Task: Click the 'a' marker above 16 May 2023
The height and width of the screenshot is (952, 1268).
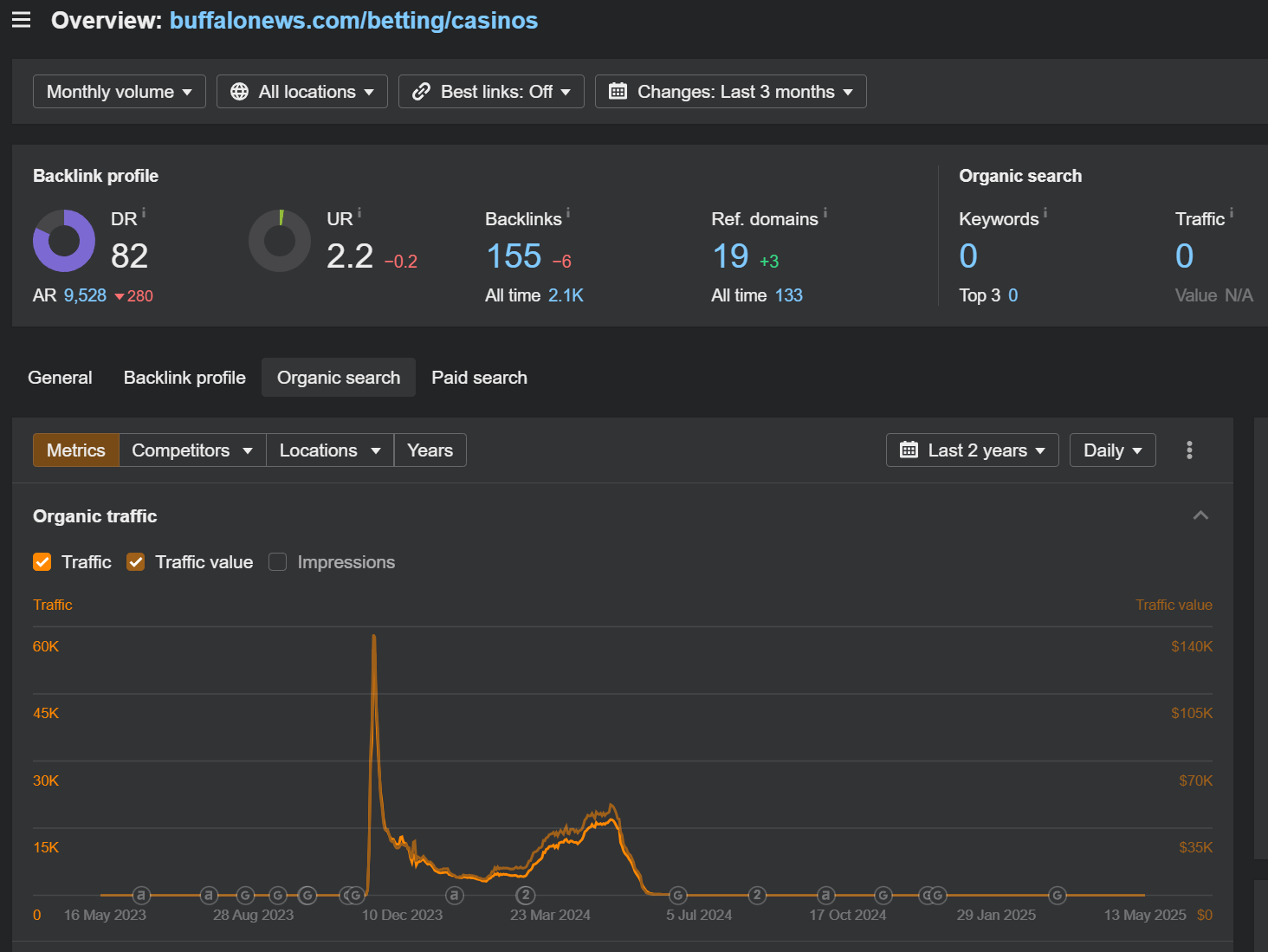Action: [141, 895]
